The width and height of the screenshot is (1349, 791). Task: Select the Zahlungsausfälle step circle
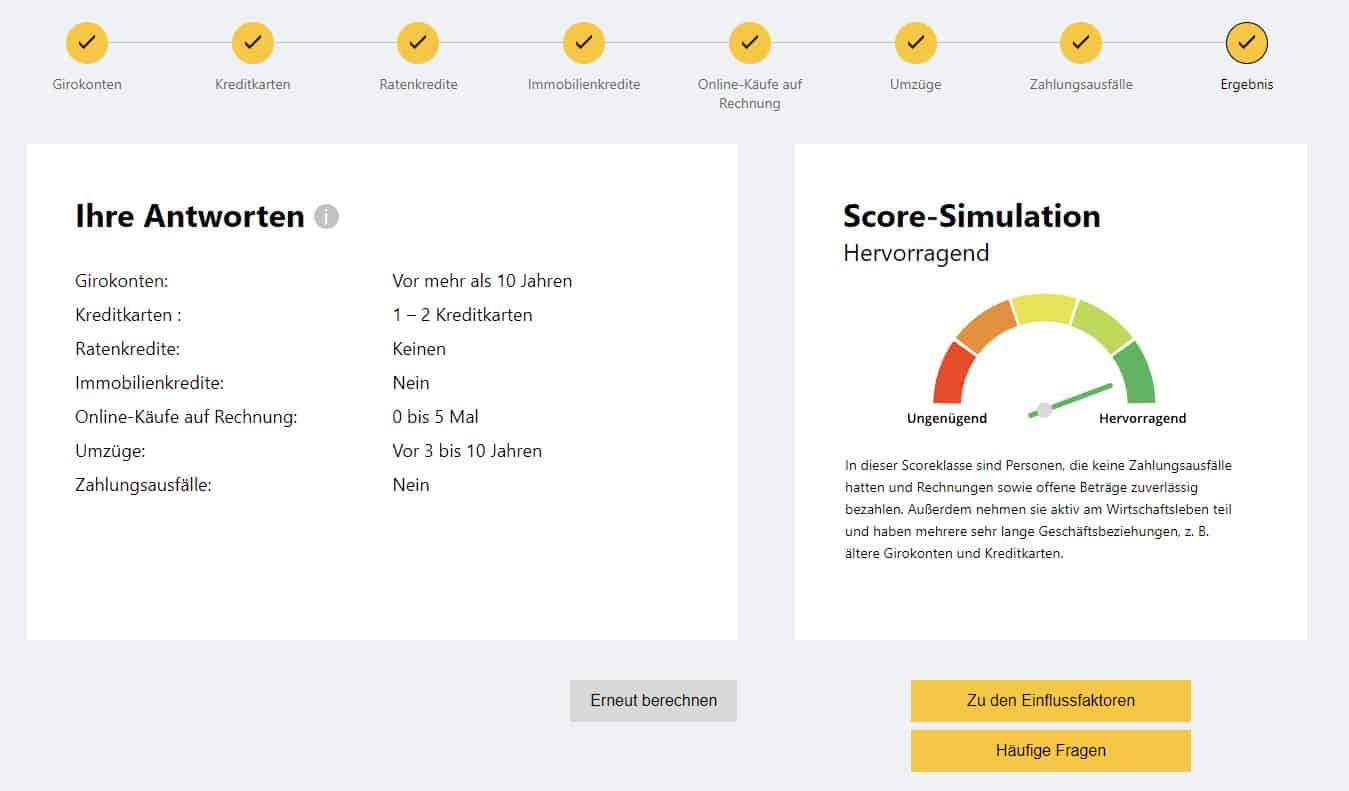coord(1081,42)
